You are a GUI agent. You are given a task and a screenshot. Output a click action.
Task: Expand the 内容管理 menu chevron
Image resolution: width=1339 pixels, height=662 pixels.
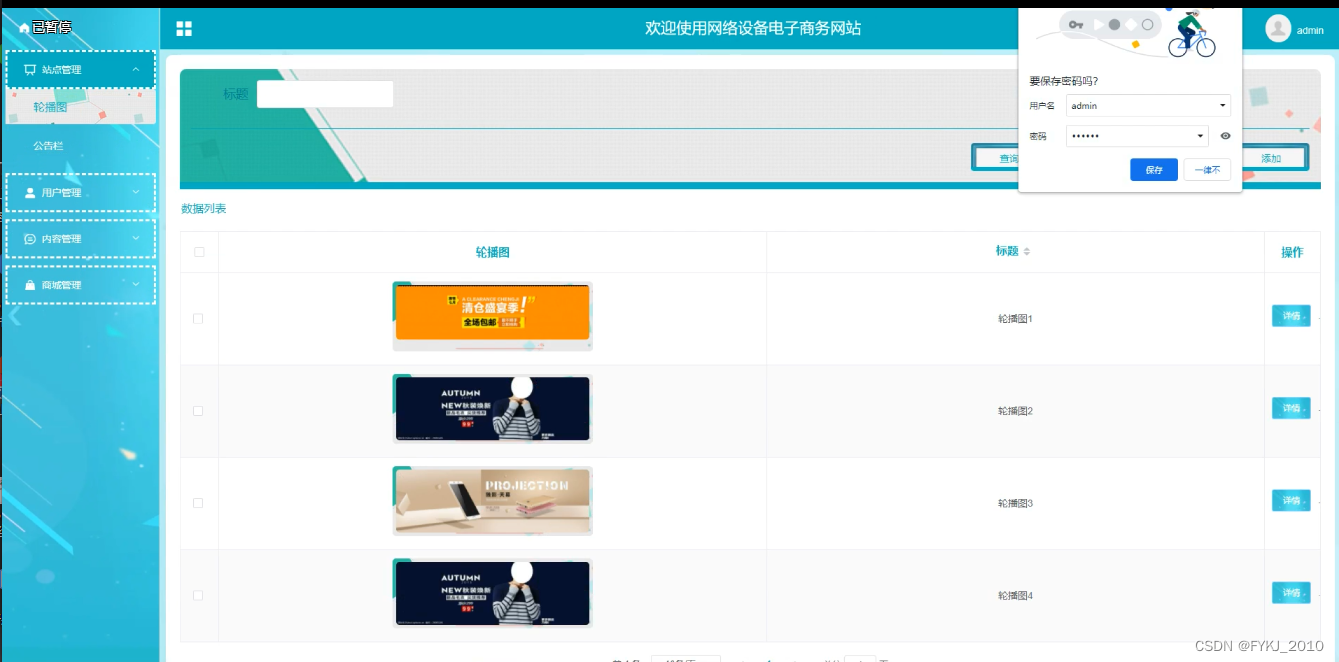coord(136,238)
